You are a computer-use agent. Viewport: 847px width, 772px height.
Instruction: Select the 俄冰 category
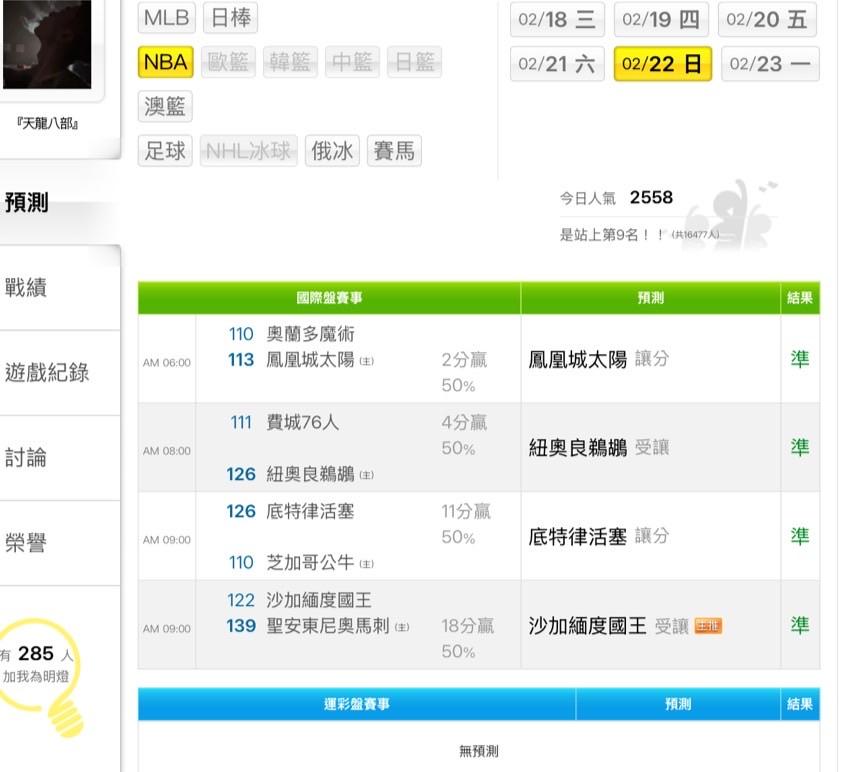coord(332,151)
